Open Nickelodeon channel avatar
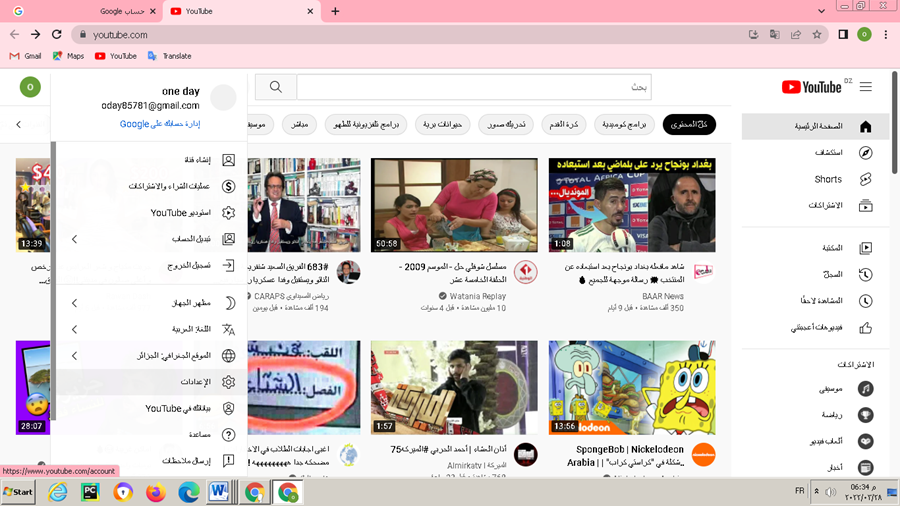 [x=704, y=454]
